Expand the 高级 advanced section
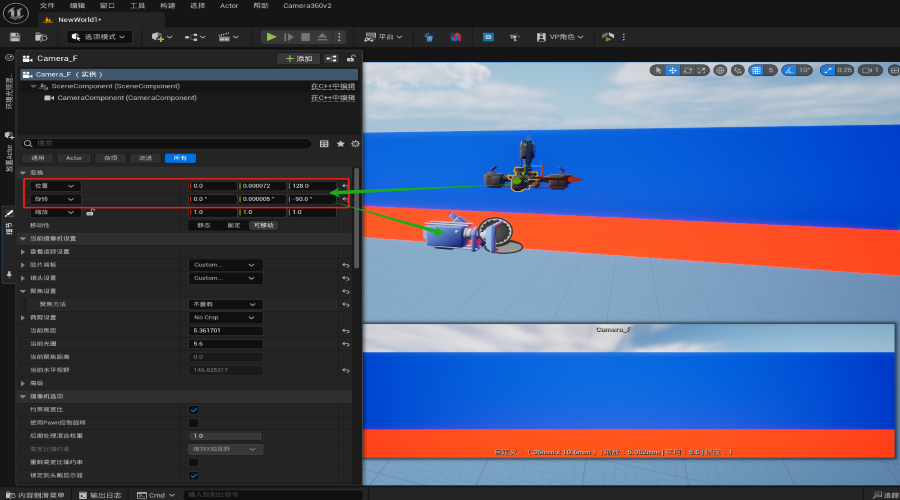 (x=23, y=383)
